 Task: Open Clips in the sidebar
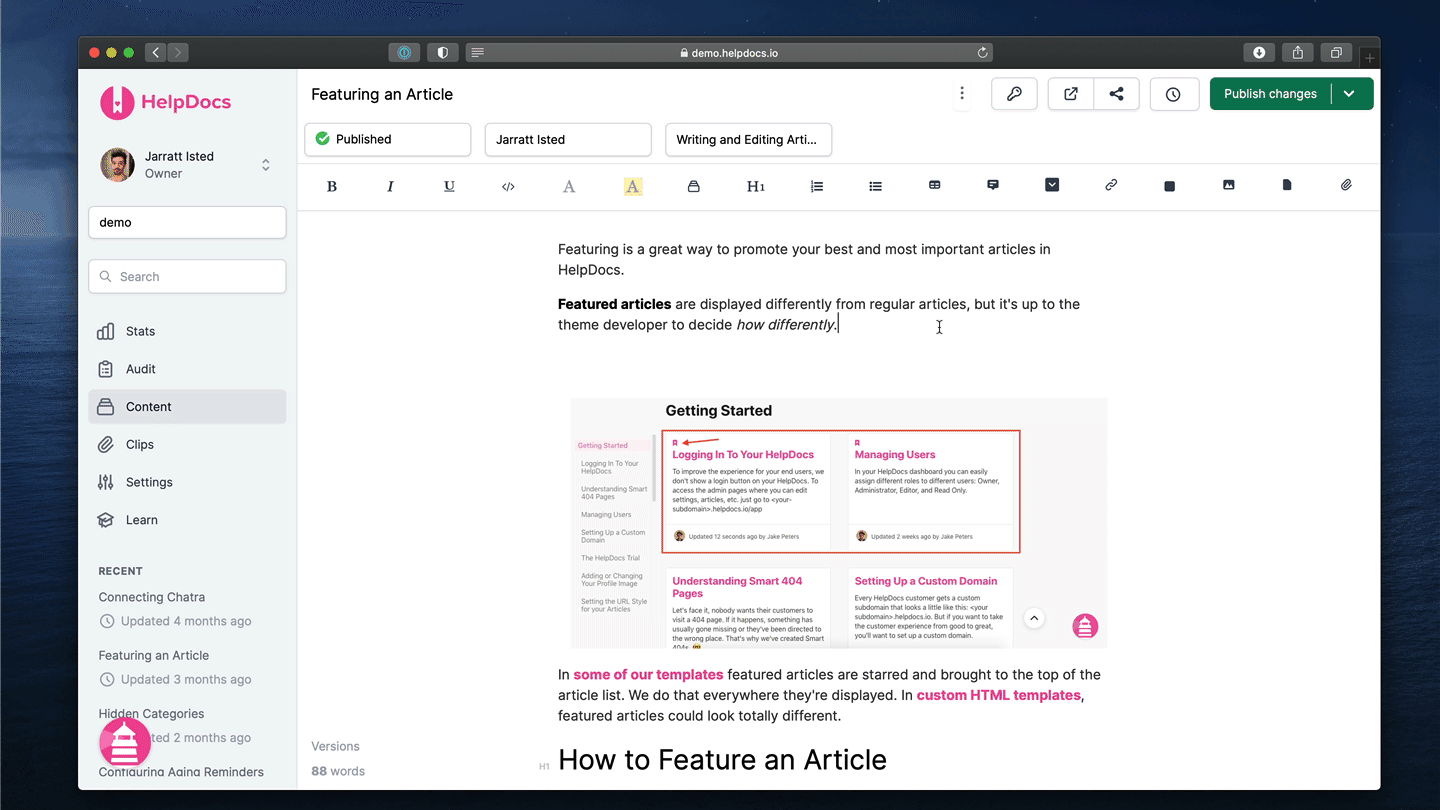coord(187,444)
